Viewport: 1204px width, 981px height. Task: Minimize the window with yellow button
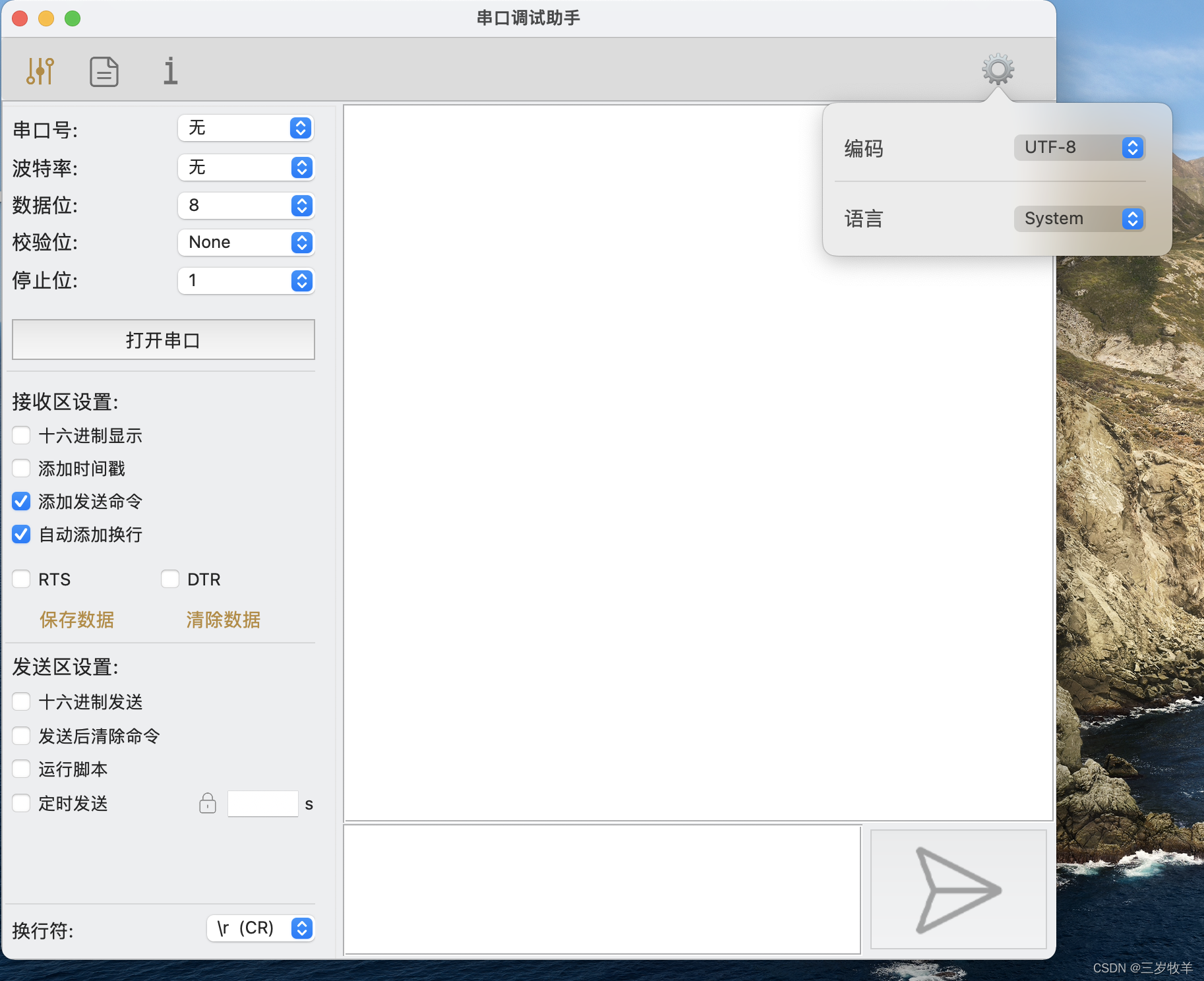[x=46, y=18]
